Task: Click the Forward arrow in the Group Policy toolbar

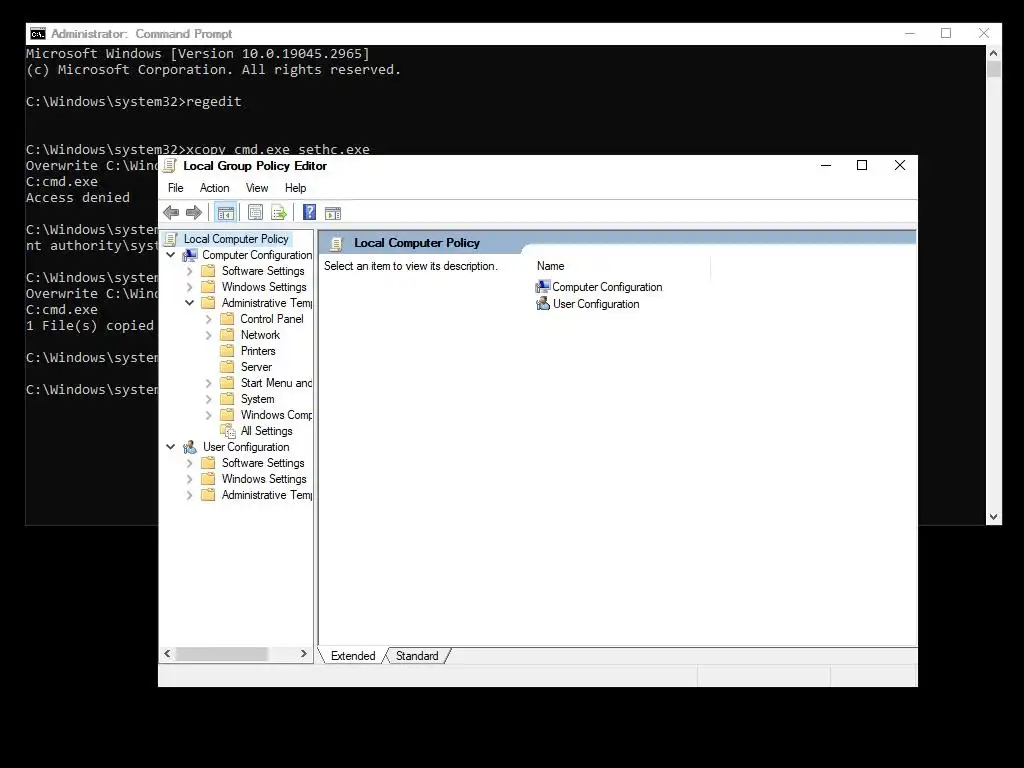Action: [x=194, y=212]
